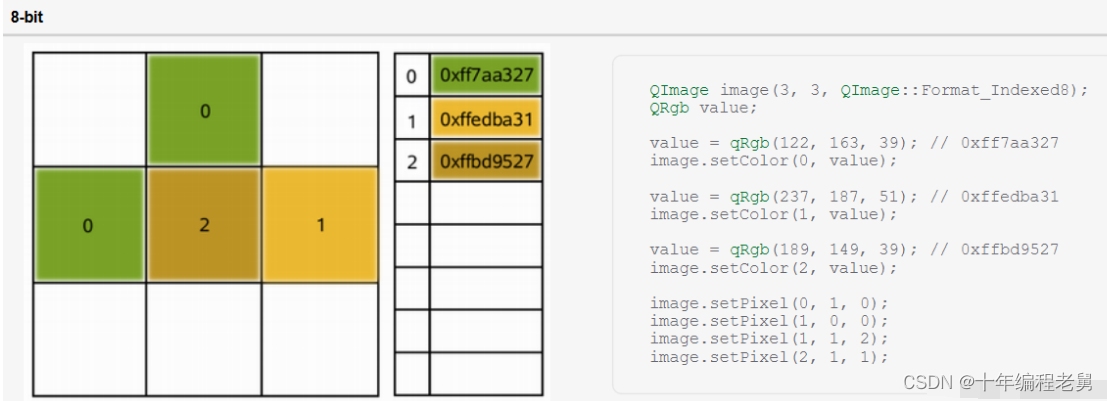Select the yellow 0xffedba31 color table entry
This screenshot has height=401, width=1107.
(486, 119)
